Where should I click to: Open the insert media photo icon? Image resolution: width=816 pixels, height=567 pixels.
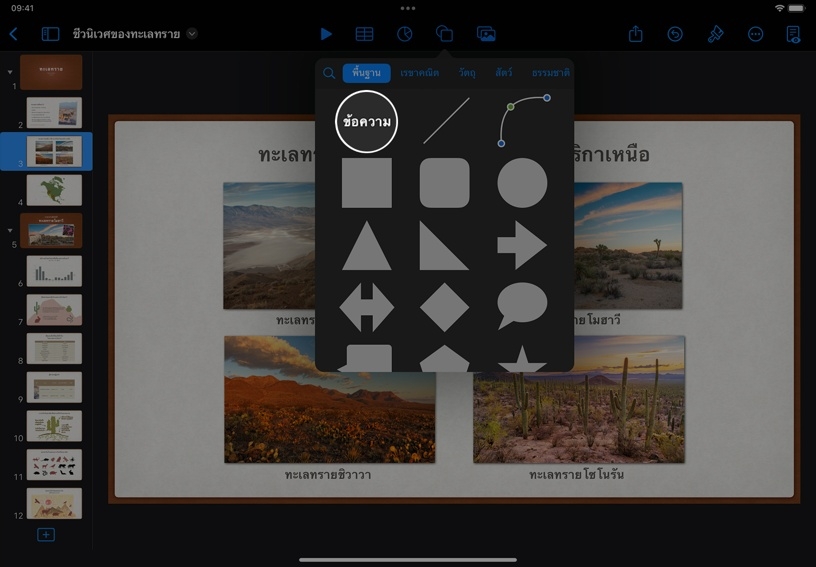pos(486,34)
